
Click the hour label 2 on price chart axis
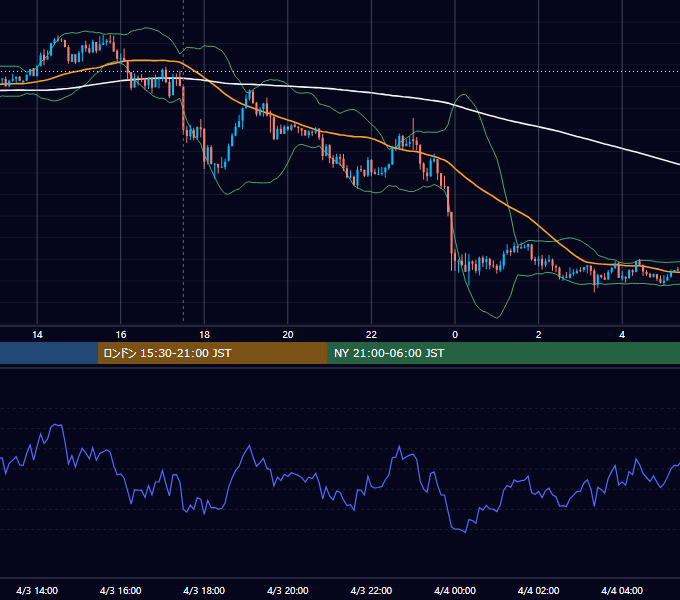pyautogui.click(x=539, y=335)
